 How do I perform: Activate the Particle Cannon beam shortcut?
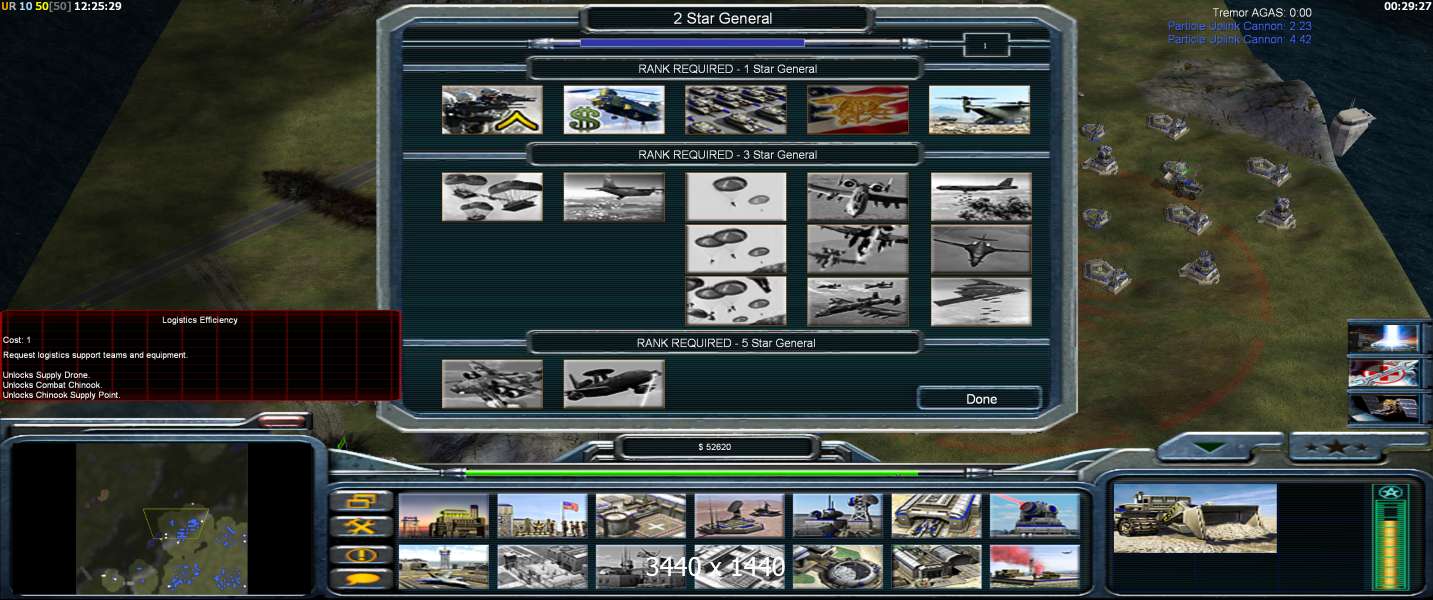(1384, 338)
